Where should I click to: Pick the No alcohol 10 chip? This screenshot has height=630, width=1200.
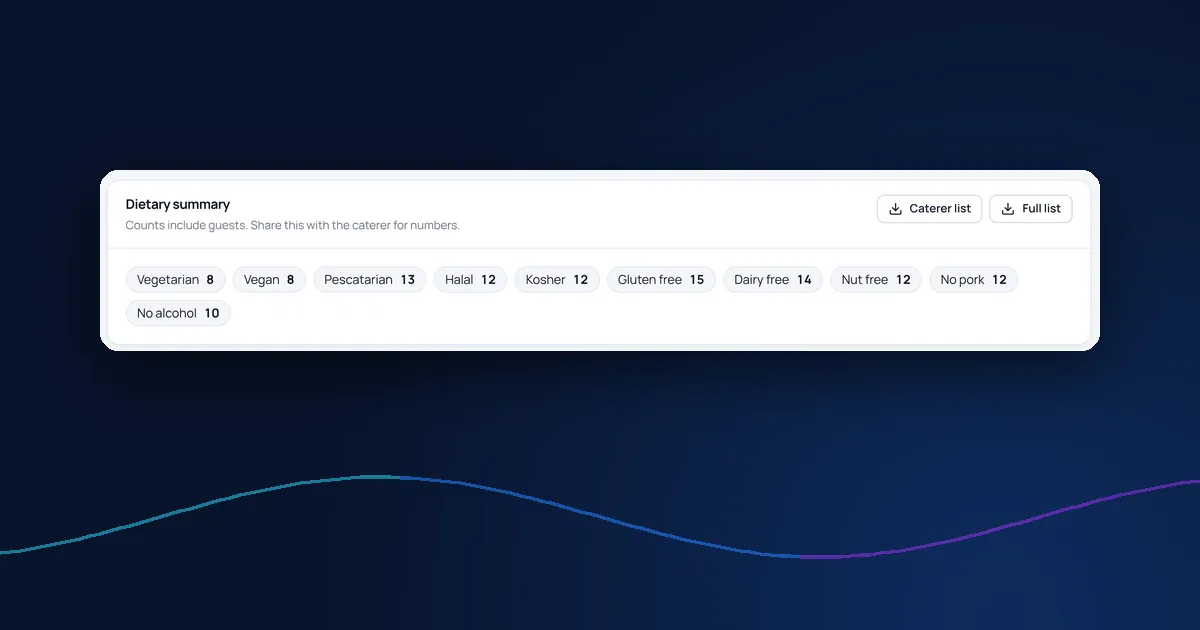178,313
